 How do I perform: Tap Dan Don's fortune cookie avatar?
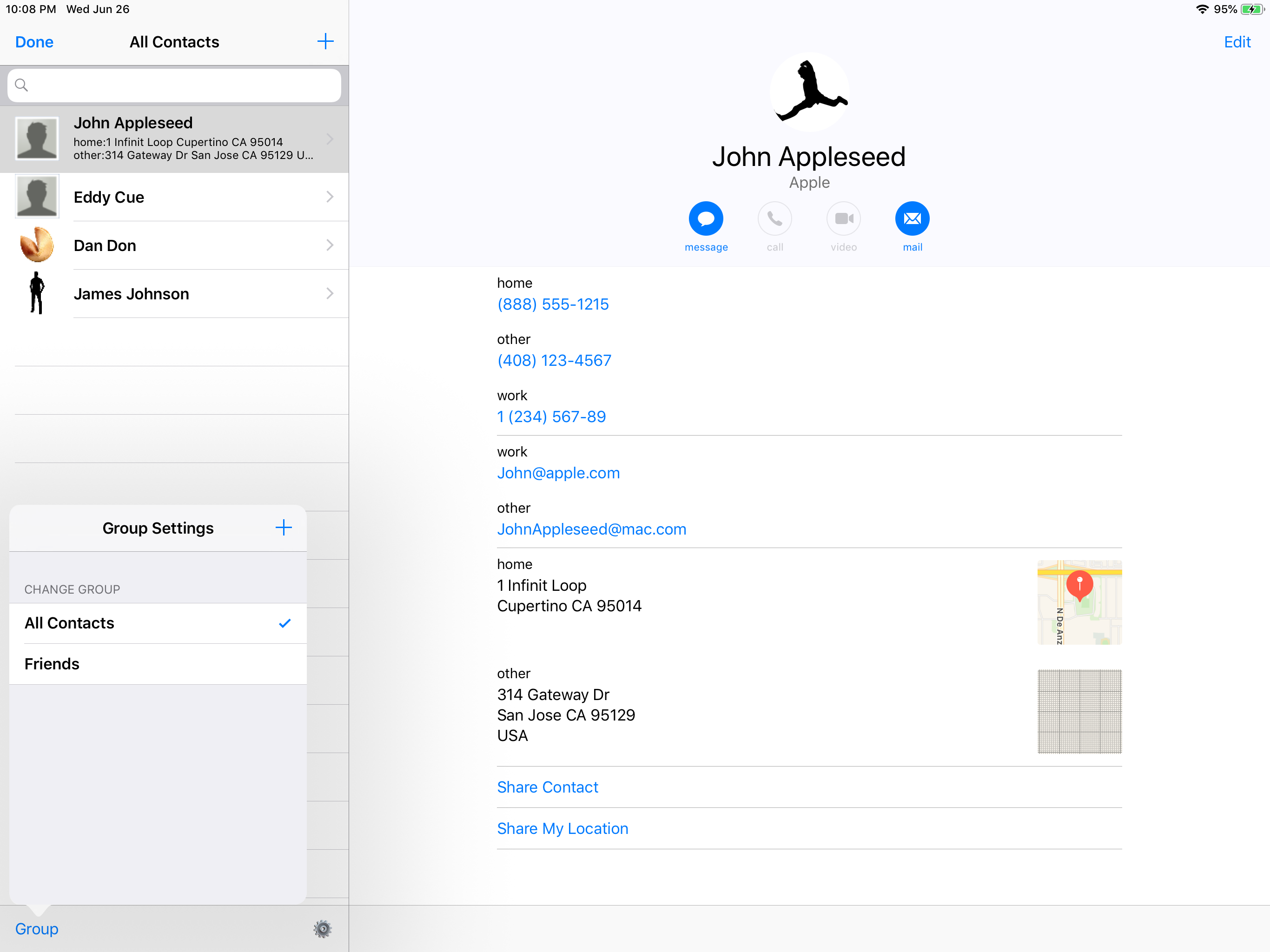point(37,245)
